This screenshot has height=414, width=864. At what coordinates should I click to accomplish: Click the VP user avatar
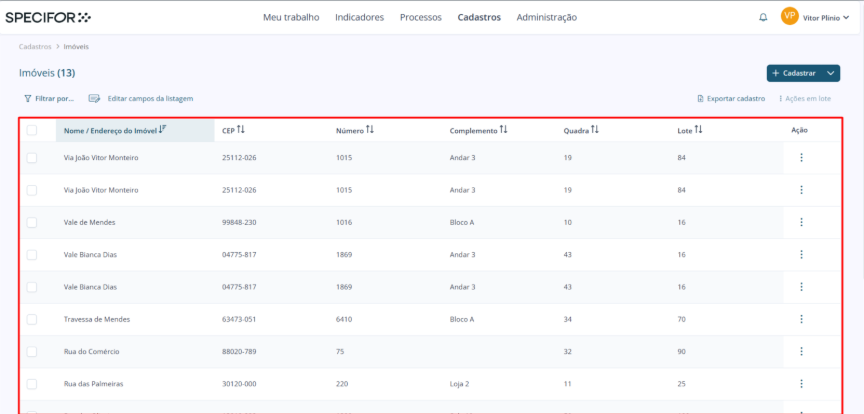click(x=790, y=17)
